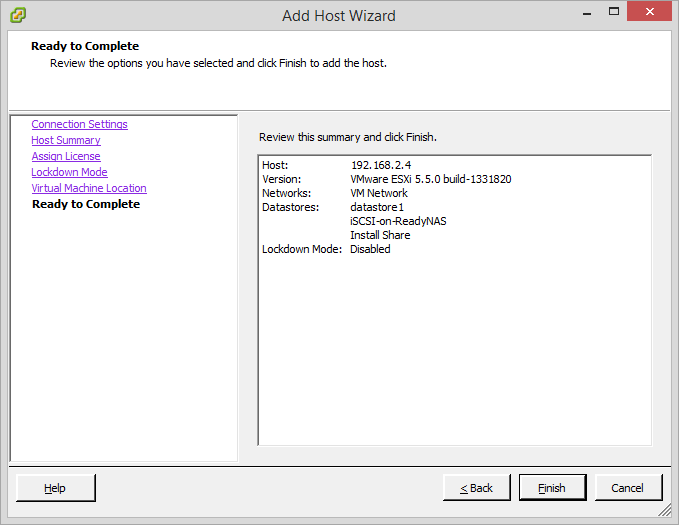679x525 pixels.
Task: Select the Ready to Complete step in the sidebar
Action: coord(86,204)
